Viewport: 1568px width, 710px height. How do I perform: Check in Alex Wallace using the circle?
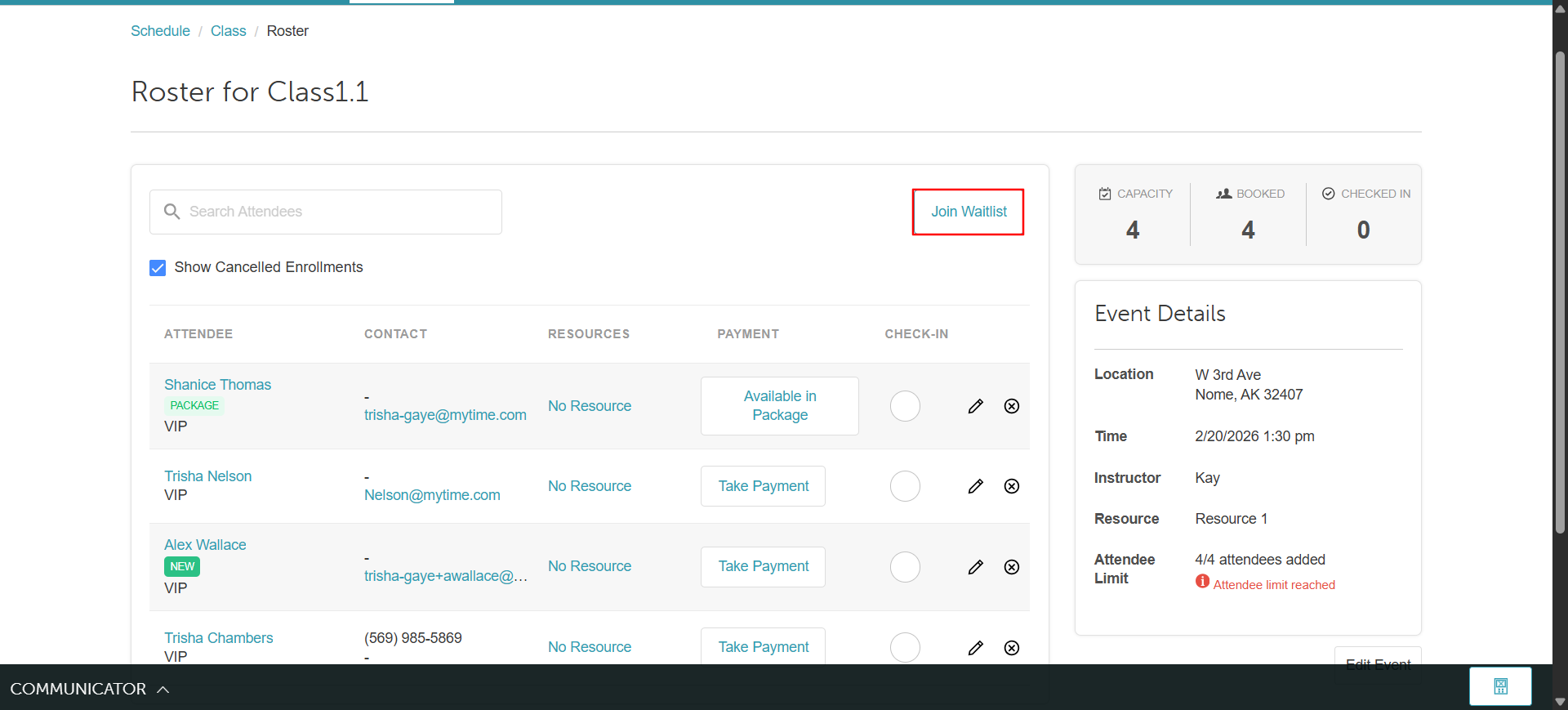905,567
